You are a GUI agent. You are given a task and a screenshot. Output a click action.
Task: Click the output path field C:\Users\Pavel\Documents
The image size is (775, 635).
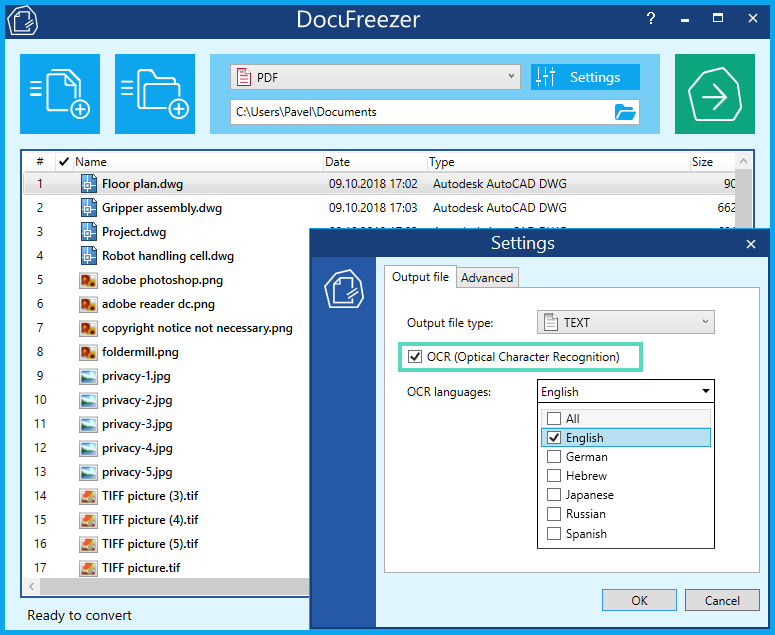pos(422,112)
